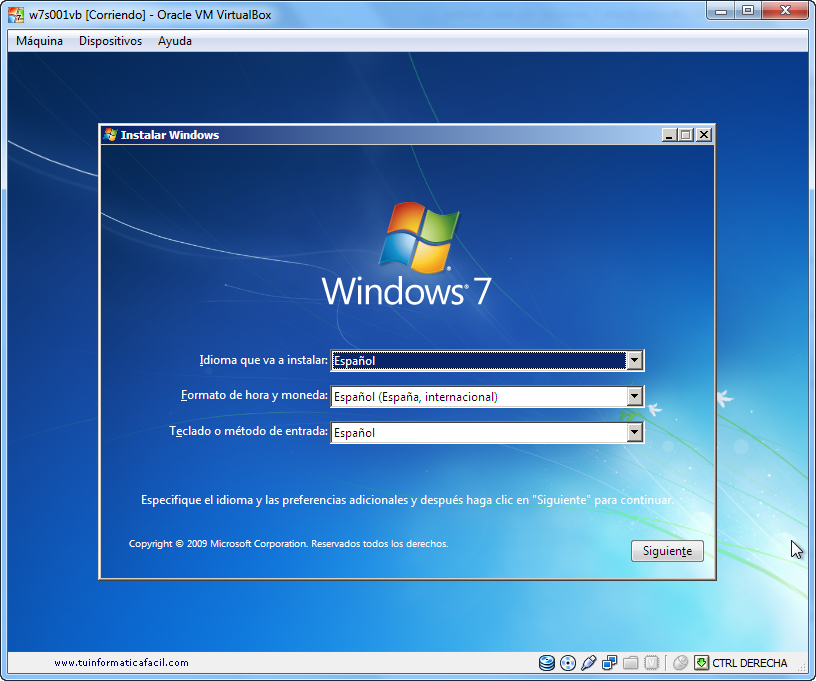
Task: Close the Instalar Windows dialog
Action: (x=704, y=135)
